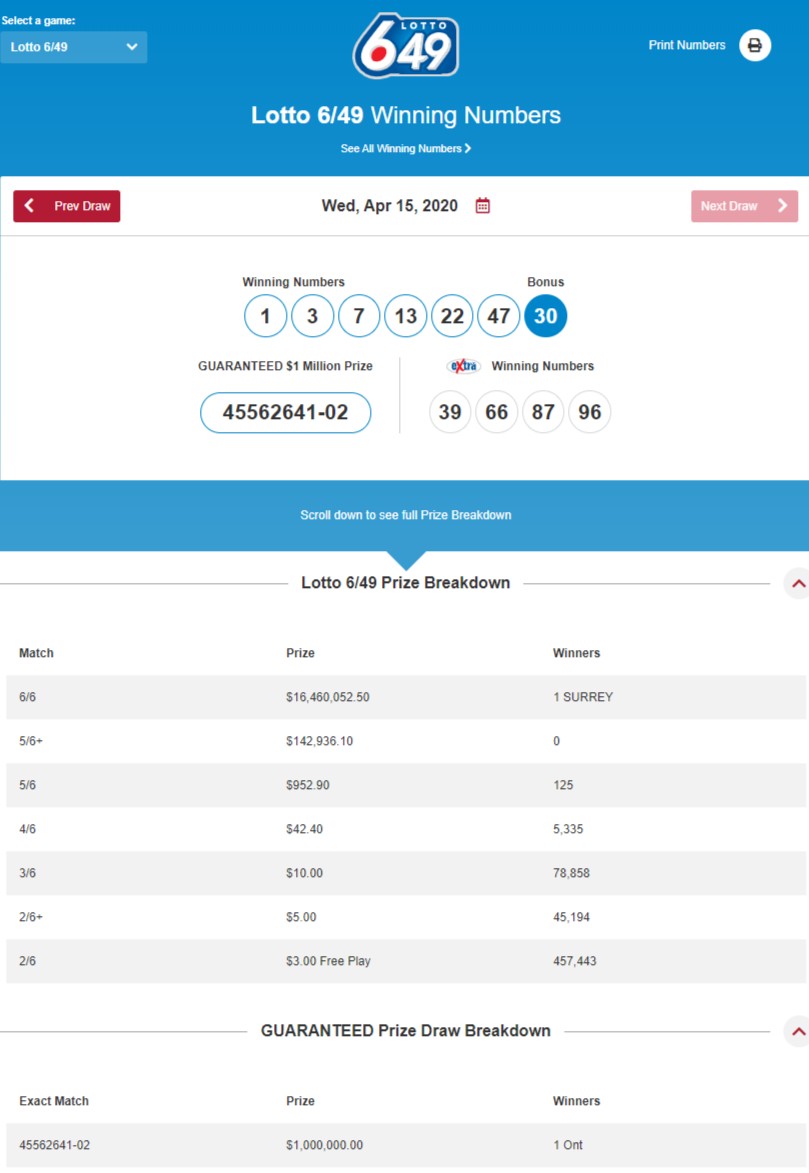The width and height of the screenshot is (809, 1173).
Task: Click winning number ball 13
Action: tap(406, 316)
